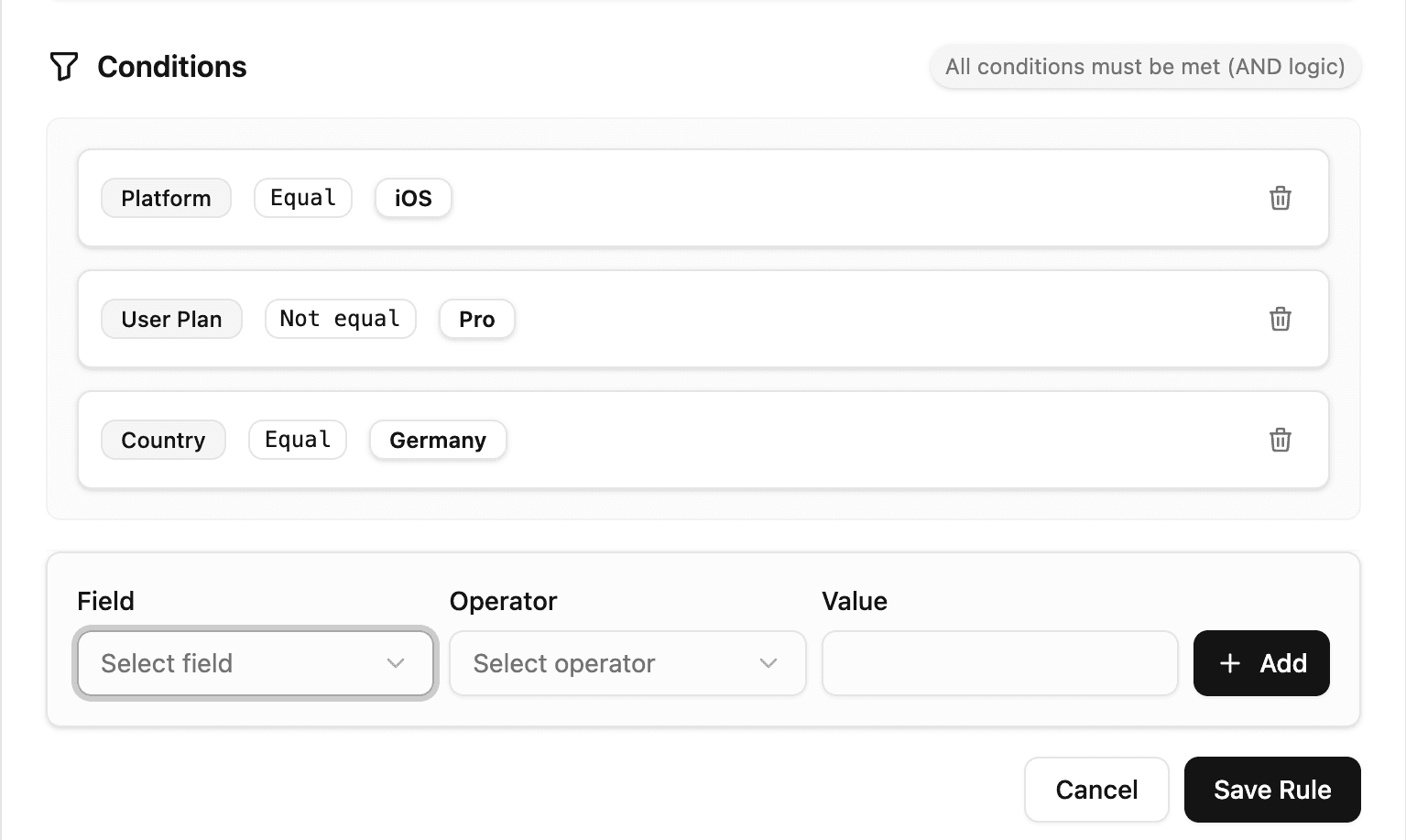The image size is (1406, 840).
Task: Click inside the empty Value input field
Action: coord(998,663)
